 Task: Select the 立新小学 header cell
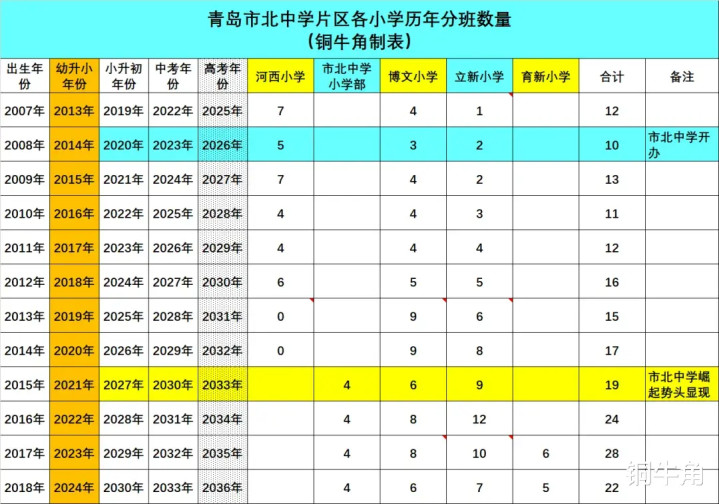pyautogui.click(x=479, y=76)
